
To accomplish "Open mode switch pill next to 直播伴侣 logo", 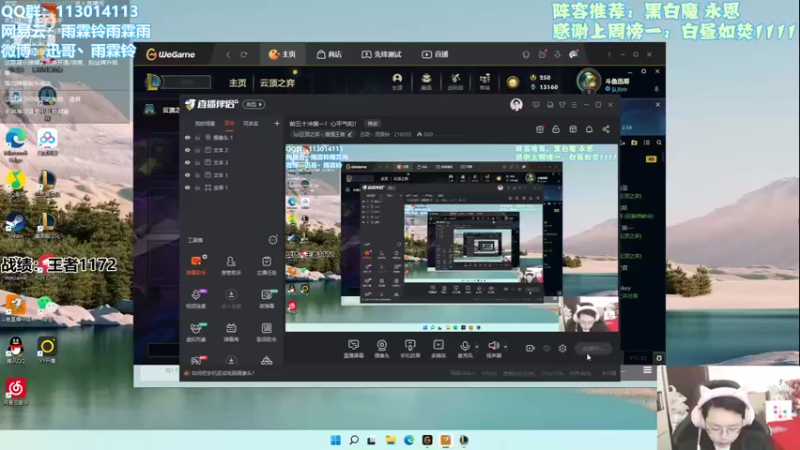I will pos(254,105).
